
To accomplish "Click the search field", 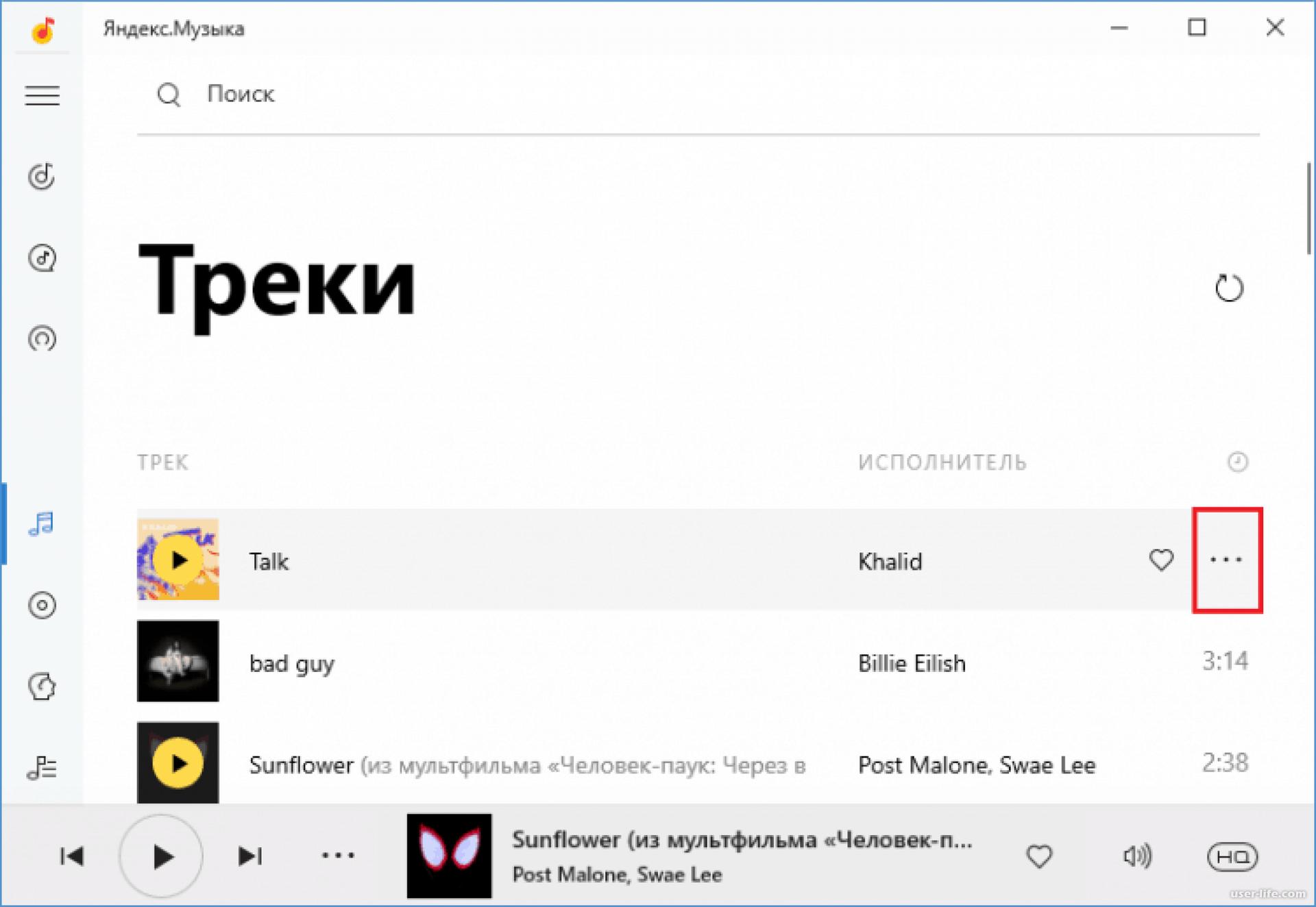I will tap(241, 95).
